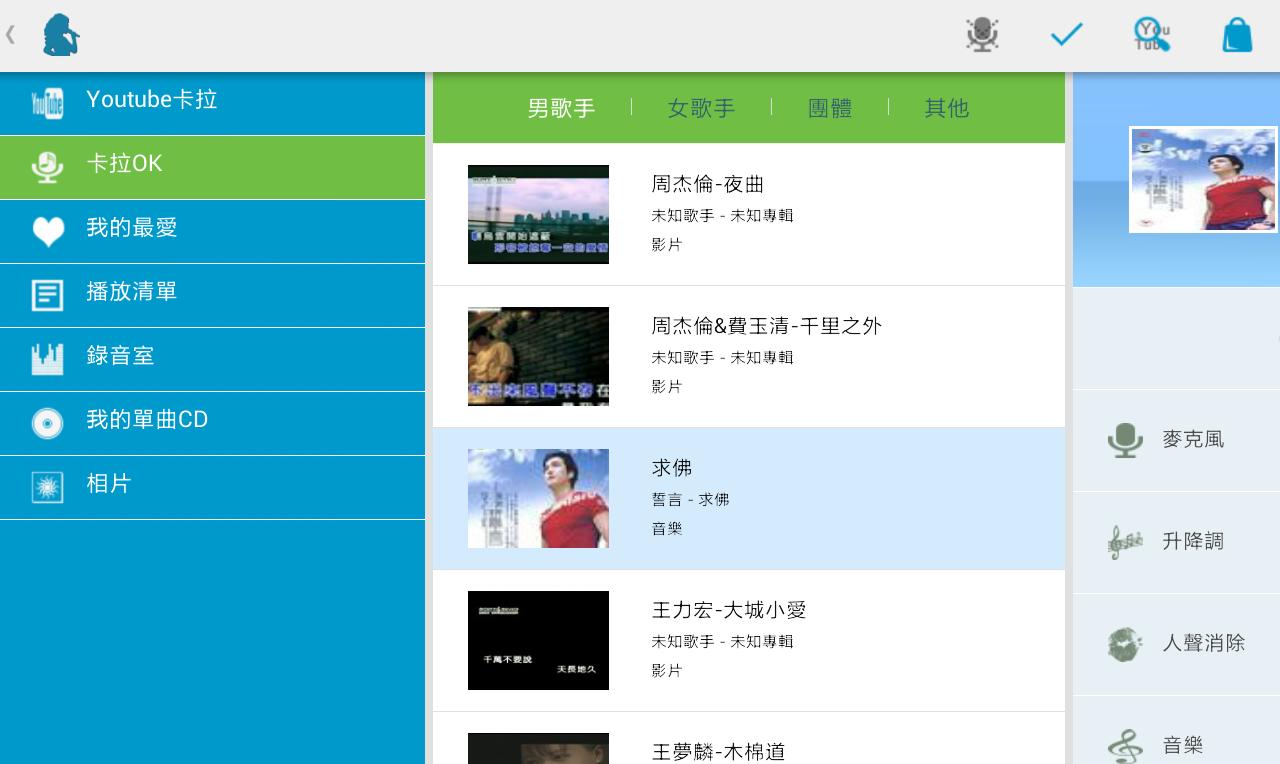The height and width of the screenshot is (764, 1280).
Task: Open 音樂 option in right panel
Action: (1182, 746)
